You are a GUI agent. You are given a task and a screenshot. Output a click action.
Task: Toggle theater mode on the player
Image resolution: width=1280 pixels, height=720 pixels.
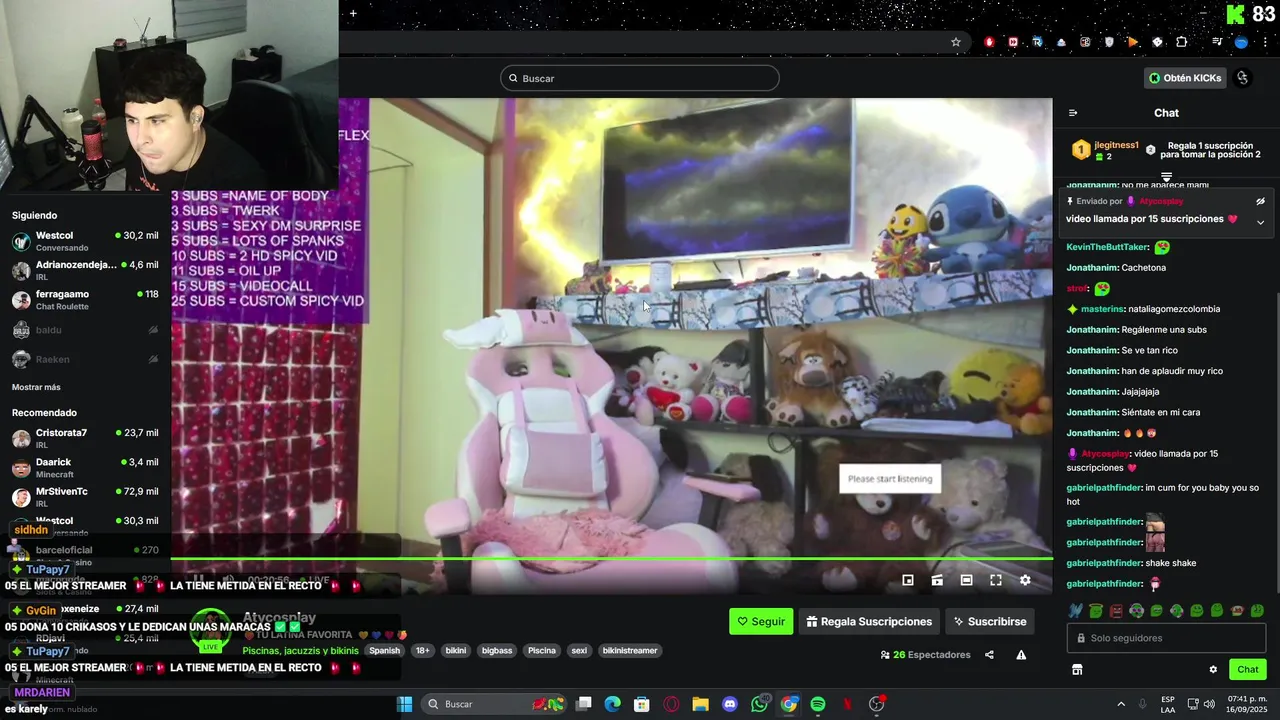click(966, 580)
